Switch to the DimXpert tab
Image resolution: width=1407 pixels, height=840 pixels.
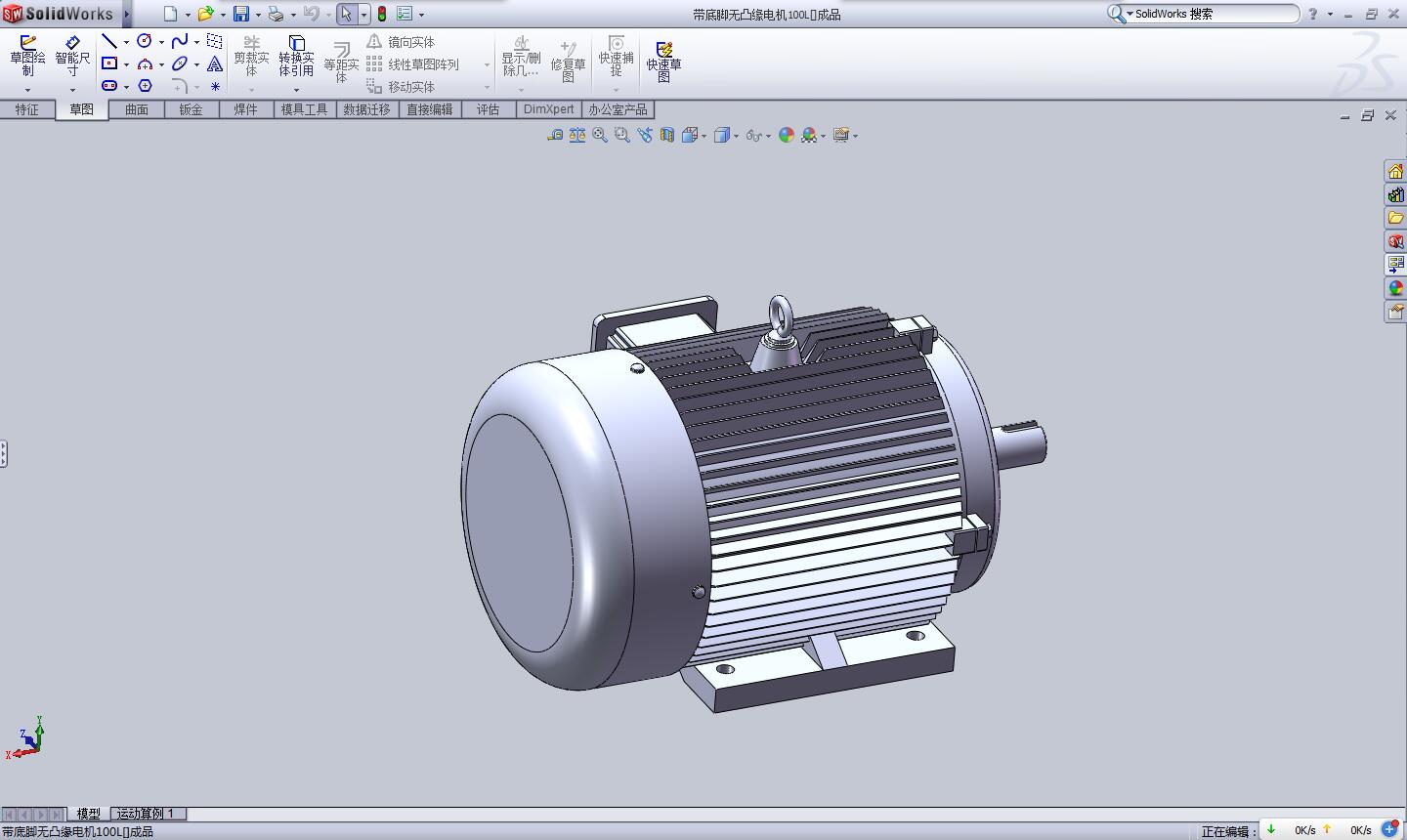tap(548, 109)
